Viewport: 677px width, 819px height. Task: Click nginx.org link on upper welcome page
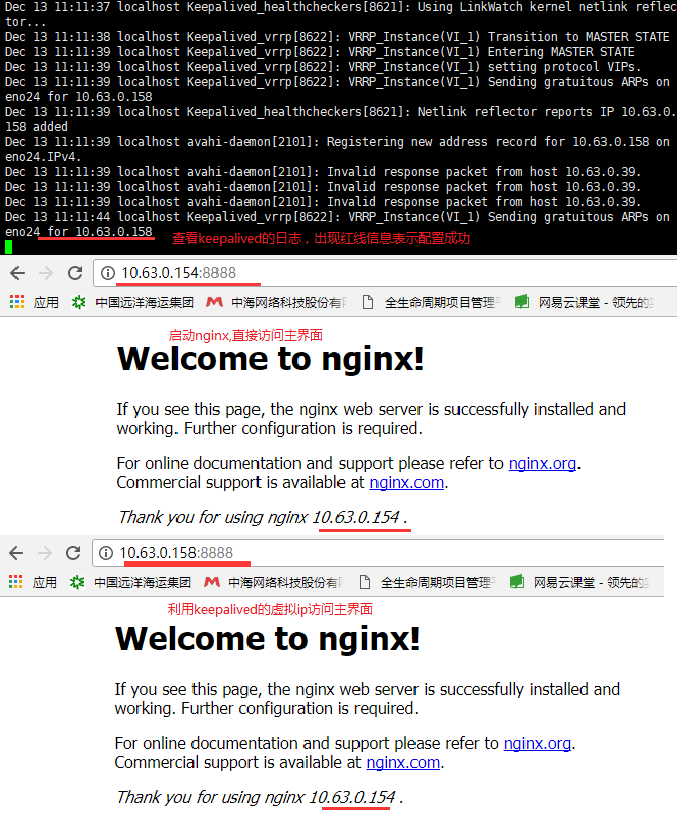click(542, 463)
